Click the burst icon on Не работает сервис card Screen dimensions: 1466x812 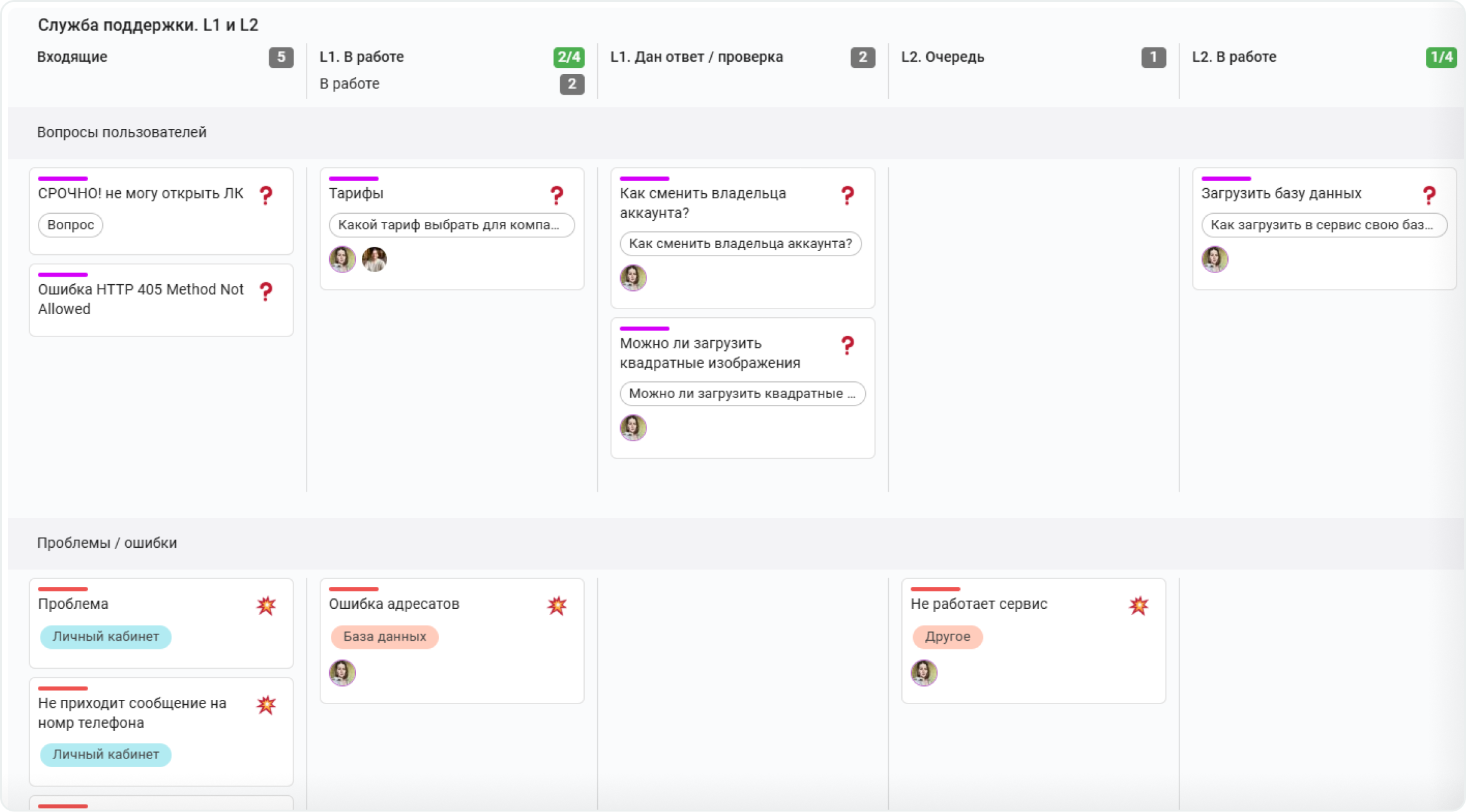coord(1139,605)
